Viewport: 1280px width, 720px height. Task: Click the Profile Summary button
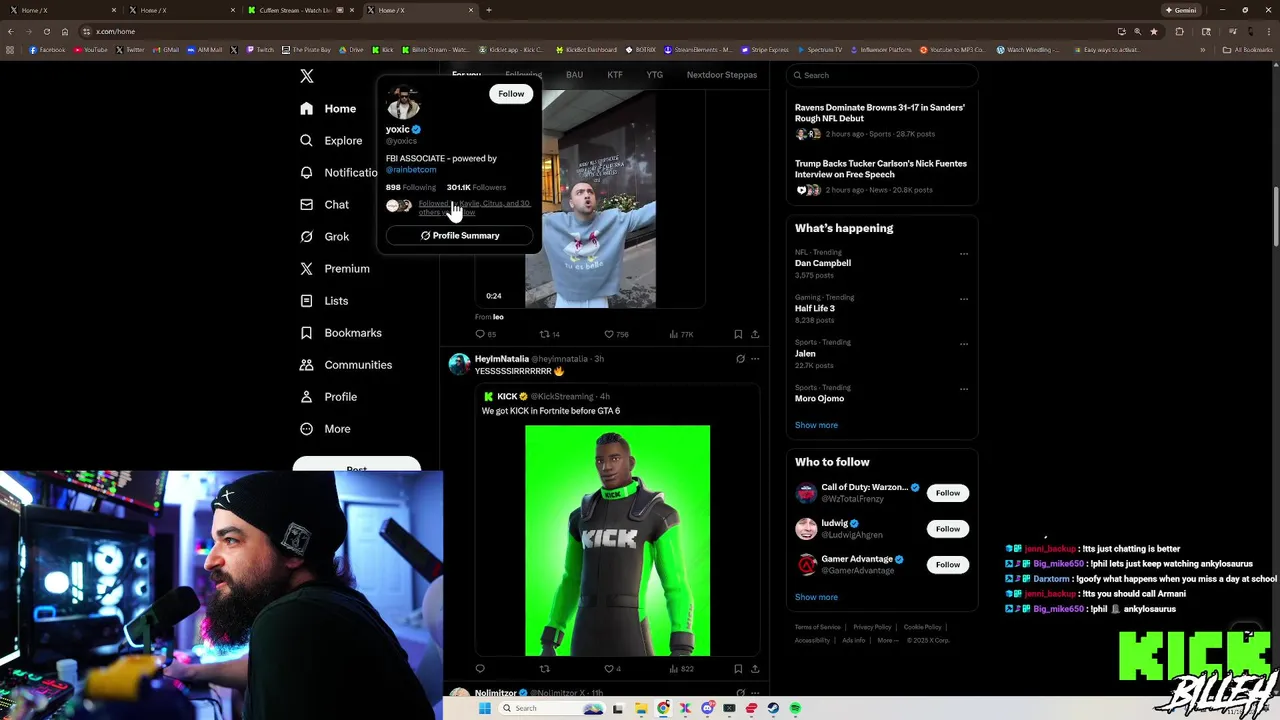tap(460, 235)
